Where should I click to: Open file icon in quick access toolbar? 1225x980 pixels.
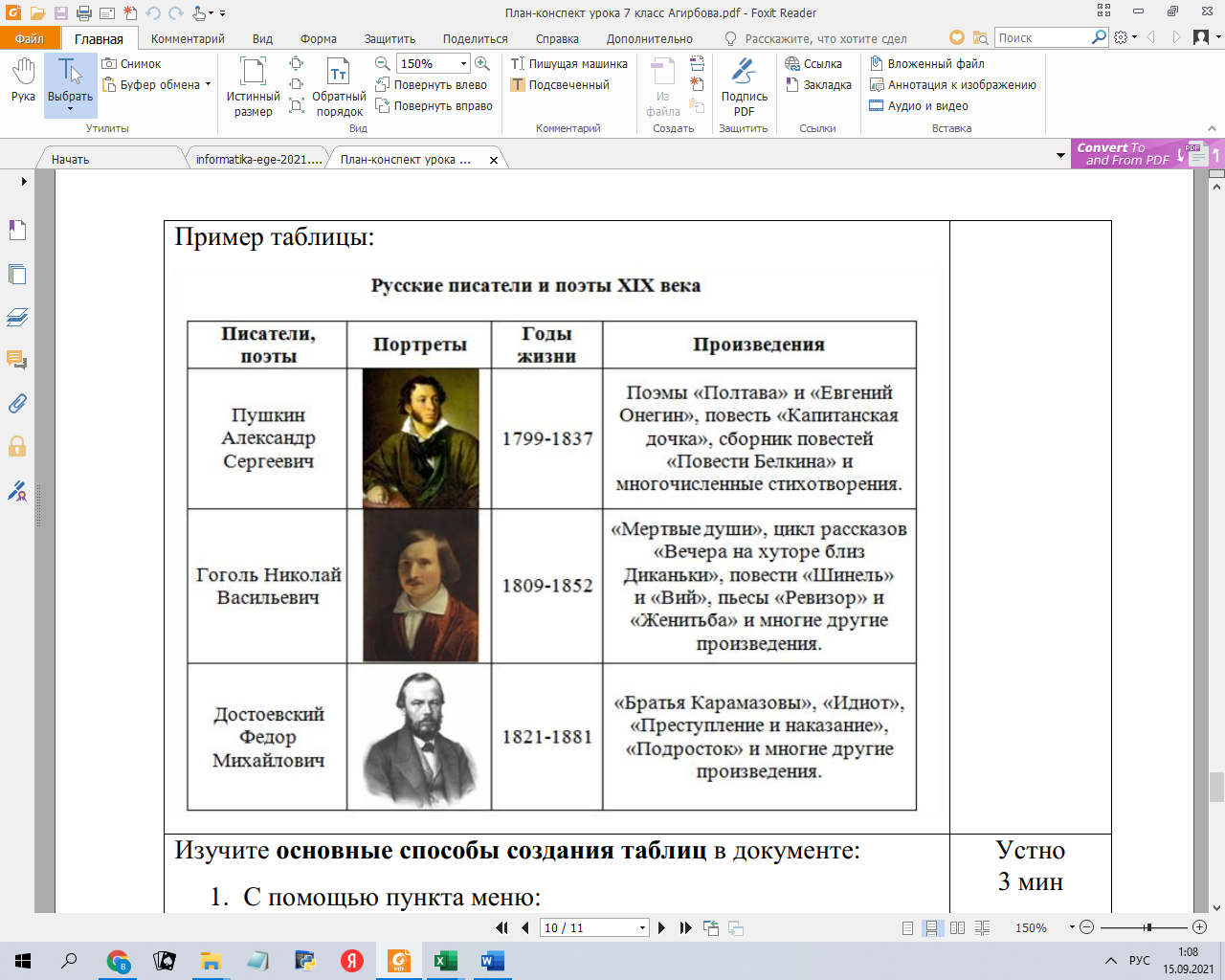click(x=37, y=13)
